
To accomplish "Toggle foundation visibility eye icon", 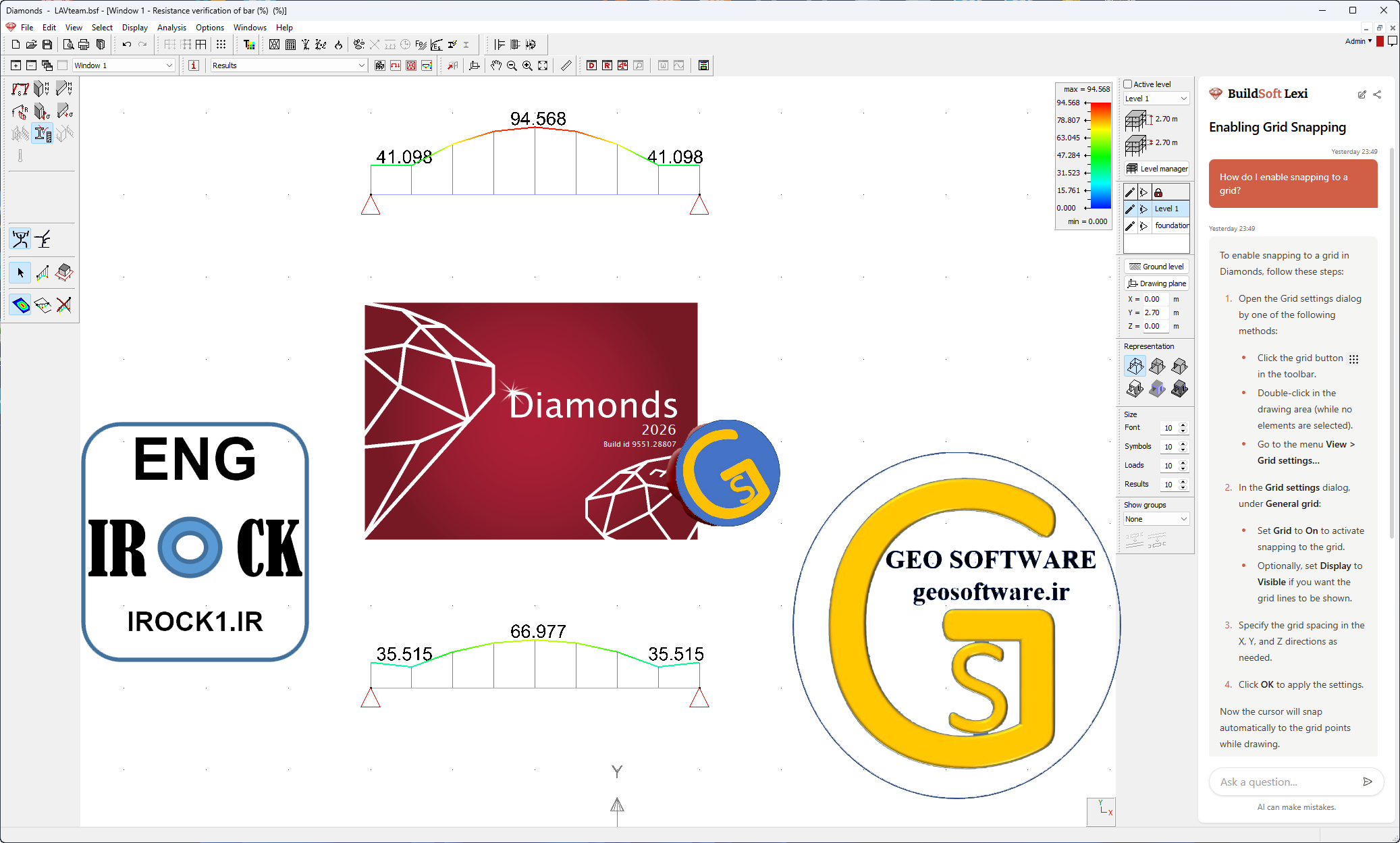I will click(x=1143, y=225).
